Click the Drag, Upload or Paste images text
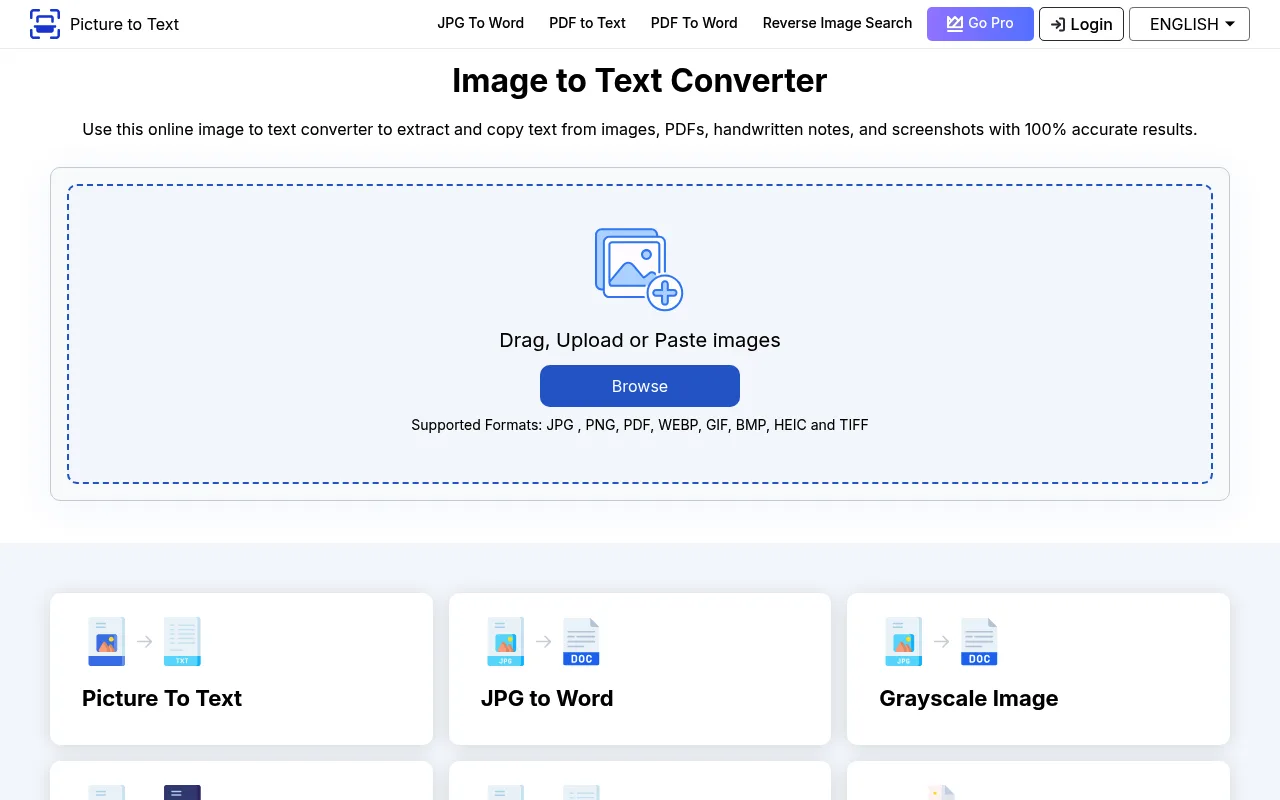Screen dimensions: 1280x800 [x=640, y=340]
